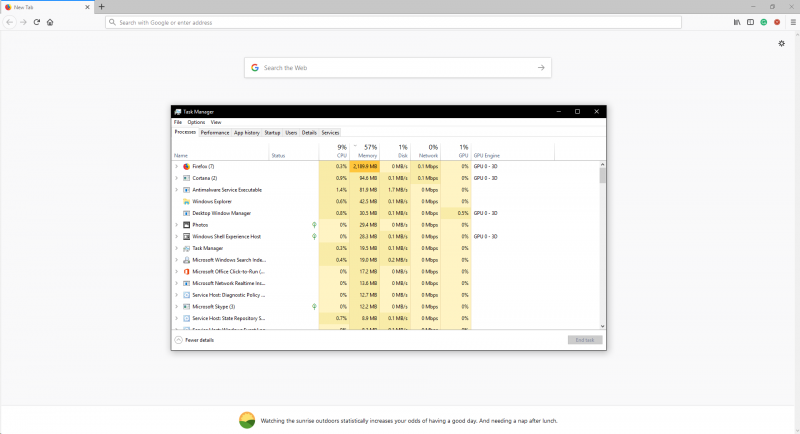Select the Firefox memory value 2,189.9 MB
Image resolution: width=800 pixels, height=434 pixels.
point(365,166)
